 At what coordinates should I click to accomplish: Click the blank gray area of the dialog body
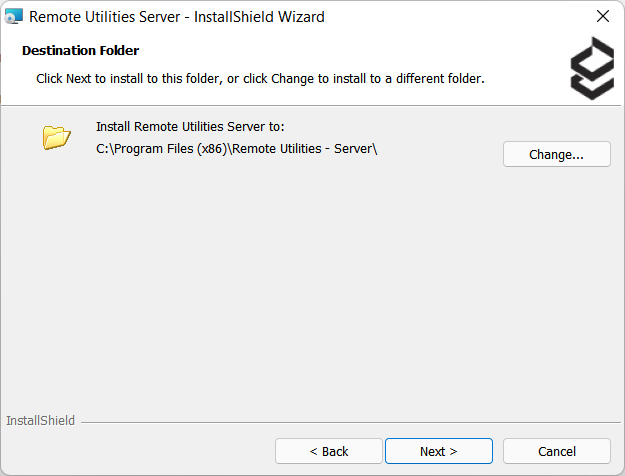[x=310, y=290]
